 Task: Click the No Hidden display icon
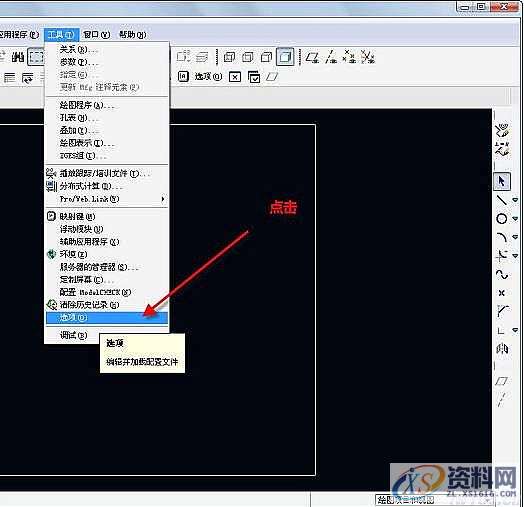[266, 57]
